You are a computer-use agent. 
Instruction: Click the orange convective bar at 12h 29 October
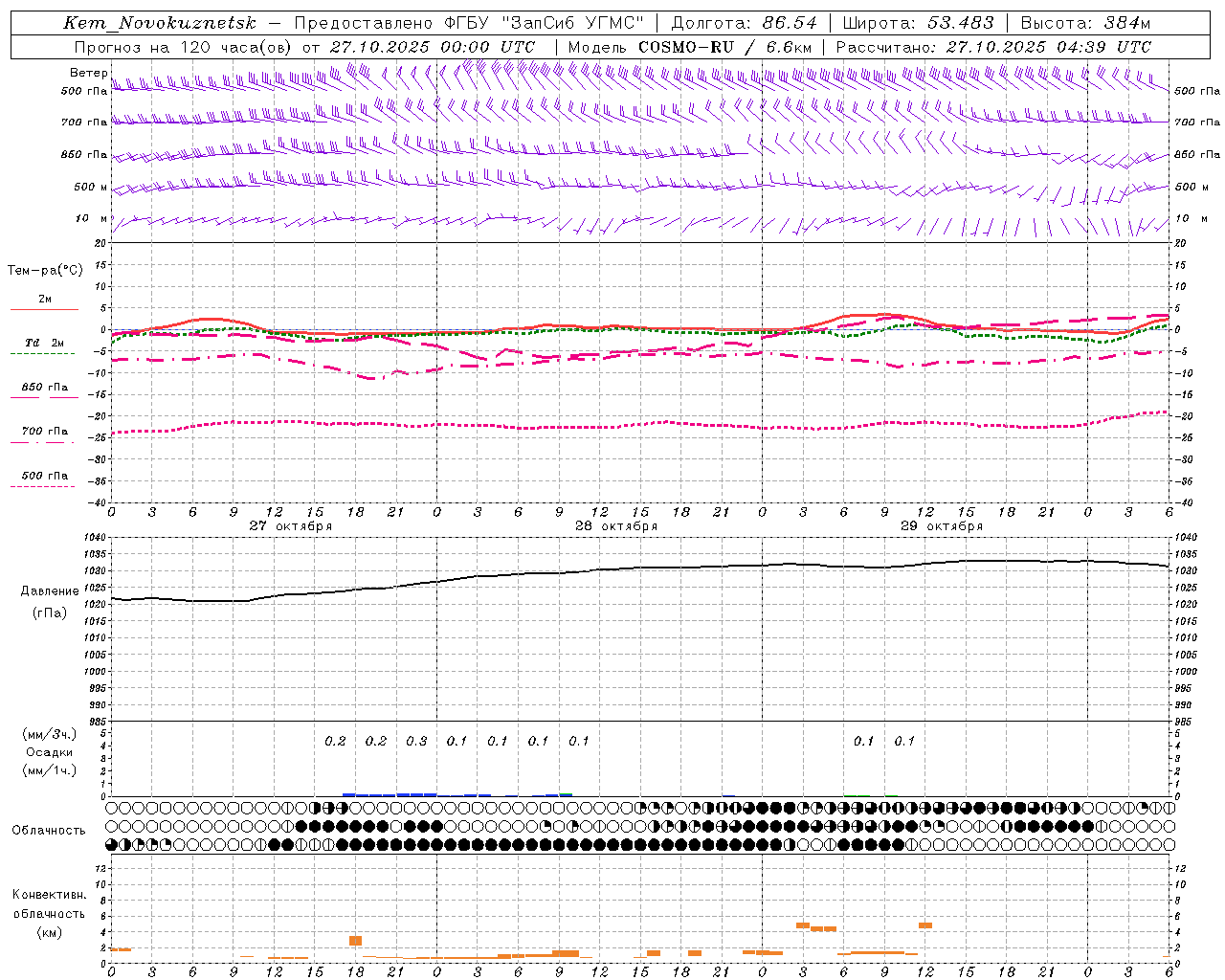[925, 924]
